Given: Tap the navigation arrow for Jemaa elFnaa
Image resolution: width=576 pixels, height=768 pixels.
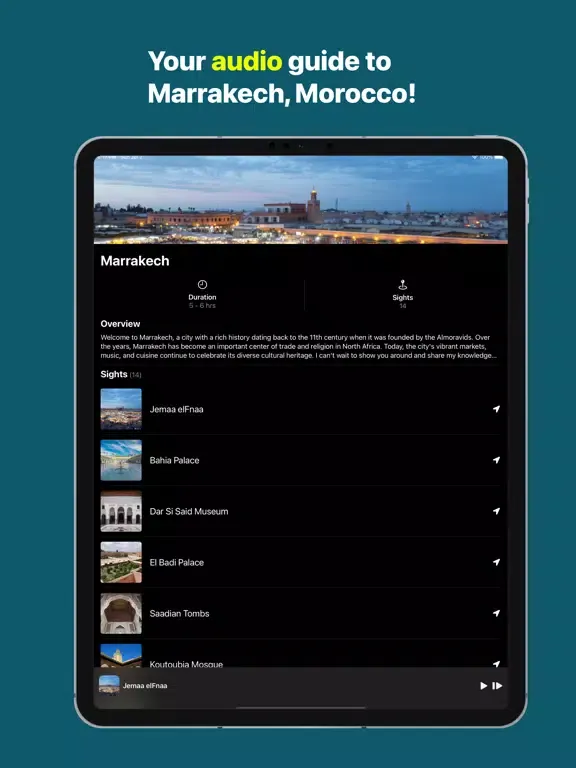Looking at the screenshot, I should pos(496,409).
